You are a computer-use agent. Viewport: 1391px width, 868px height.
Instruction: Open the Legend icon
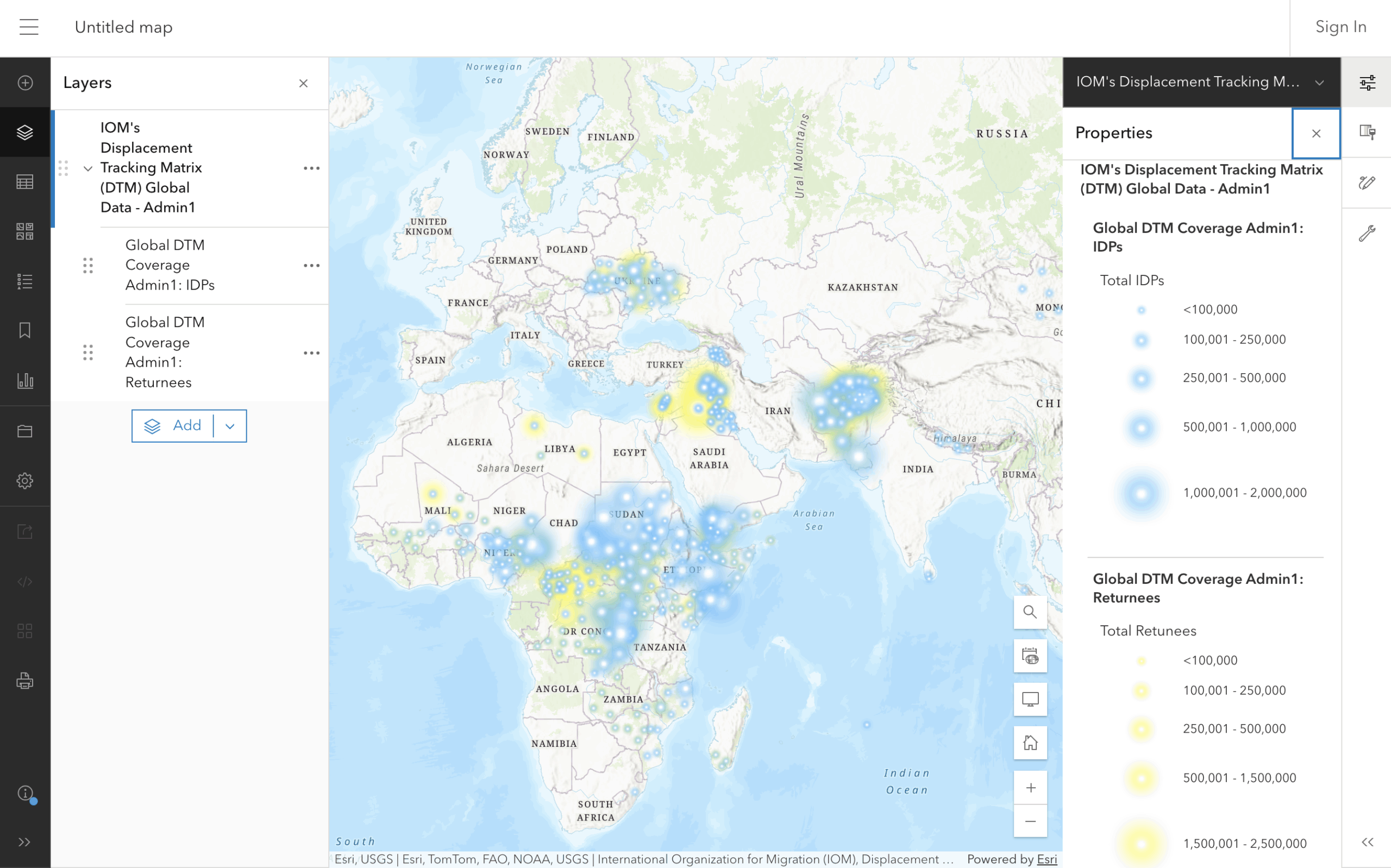[25, 281]
